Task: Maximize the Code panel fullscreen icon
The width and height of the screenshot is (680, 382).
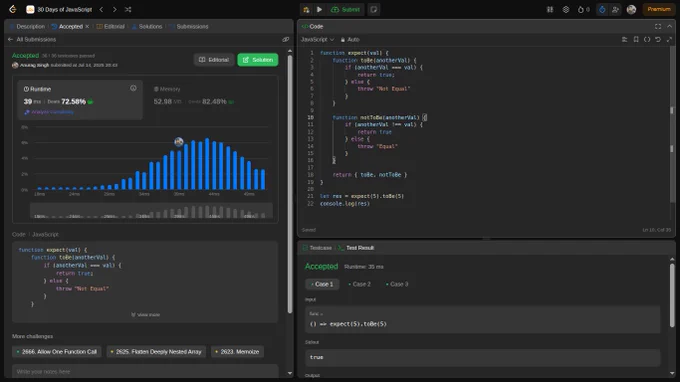Action: 658,26
